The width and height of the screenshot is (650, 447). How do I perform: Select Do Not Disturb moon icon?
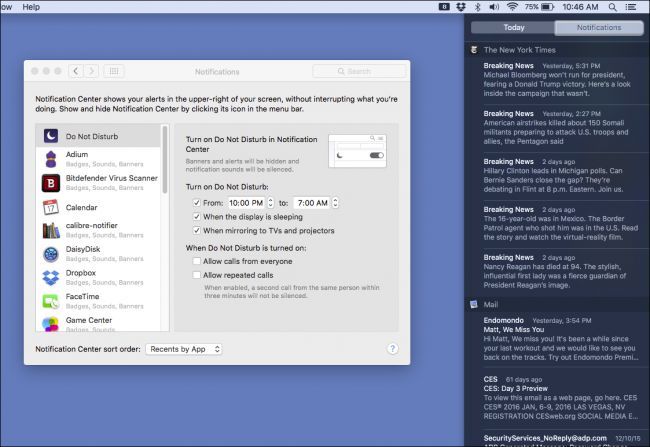(51, 136)
